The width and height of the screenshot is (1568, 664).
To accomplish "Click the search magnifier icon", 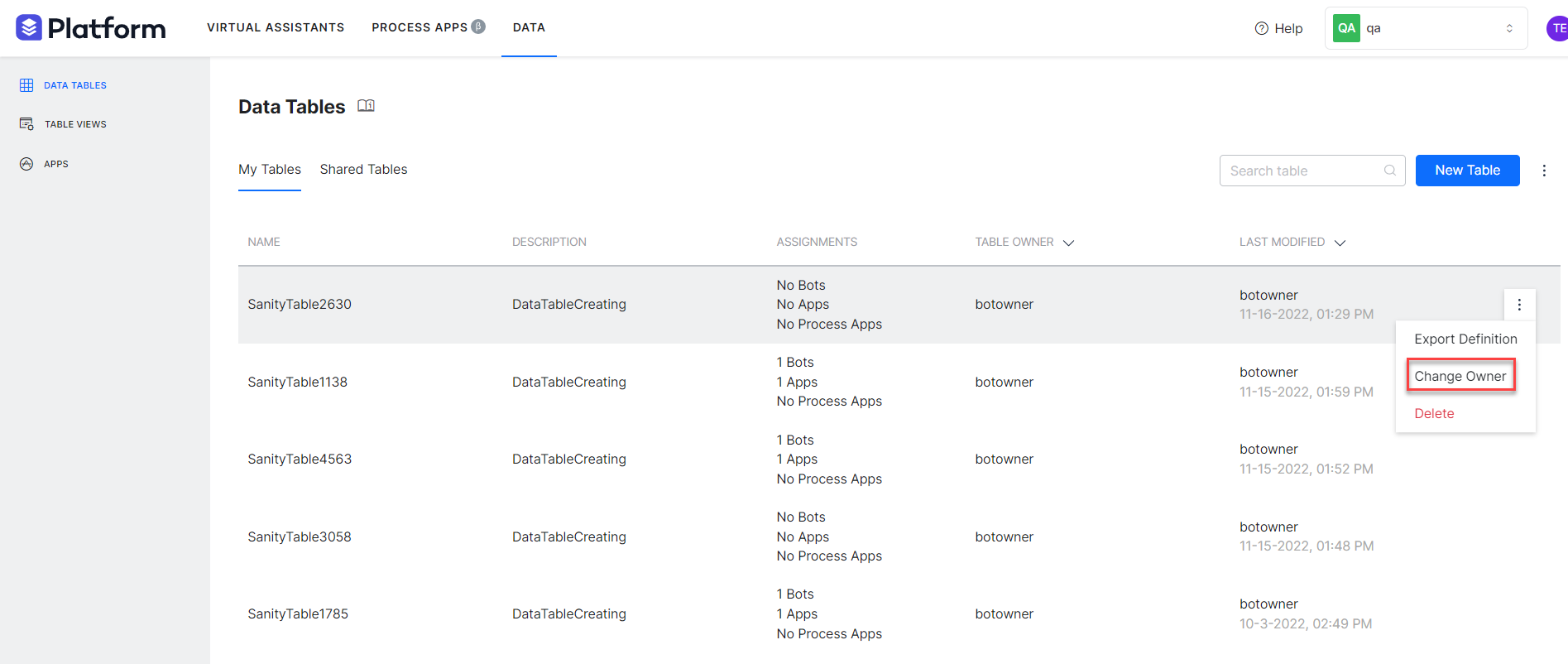I will [1389, 171].
